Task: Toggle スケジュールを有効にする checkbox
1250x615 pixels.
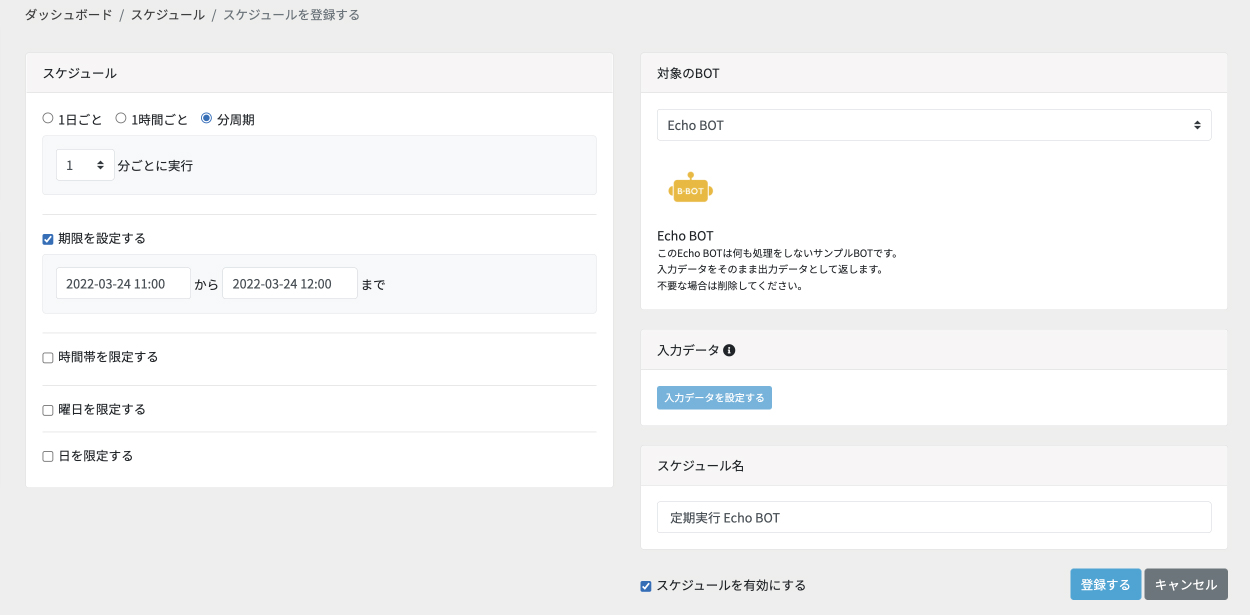Action: (x=646, y=586)
